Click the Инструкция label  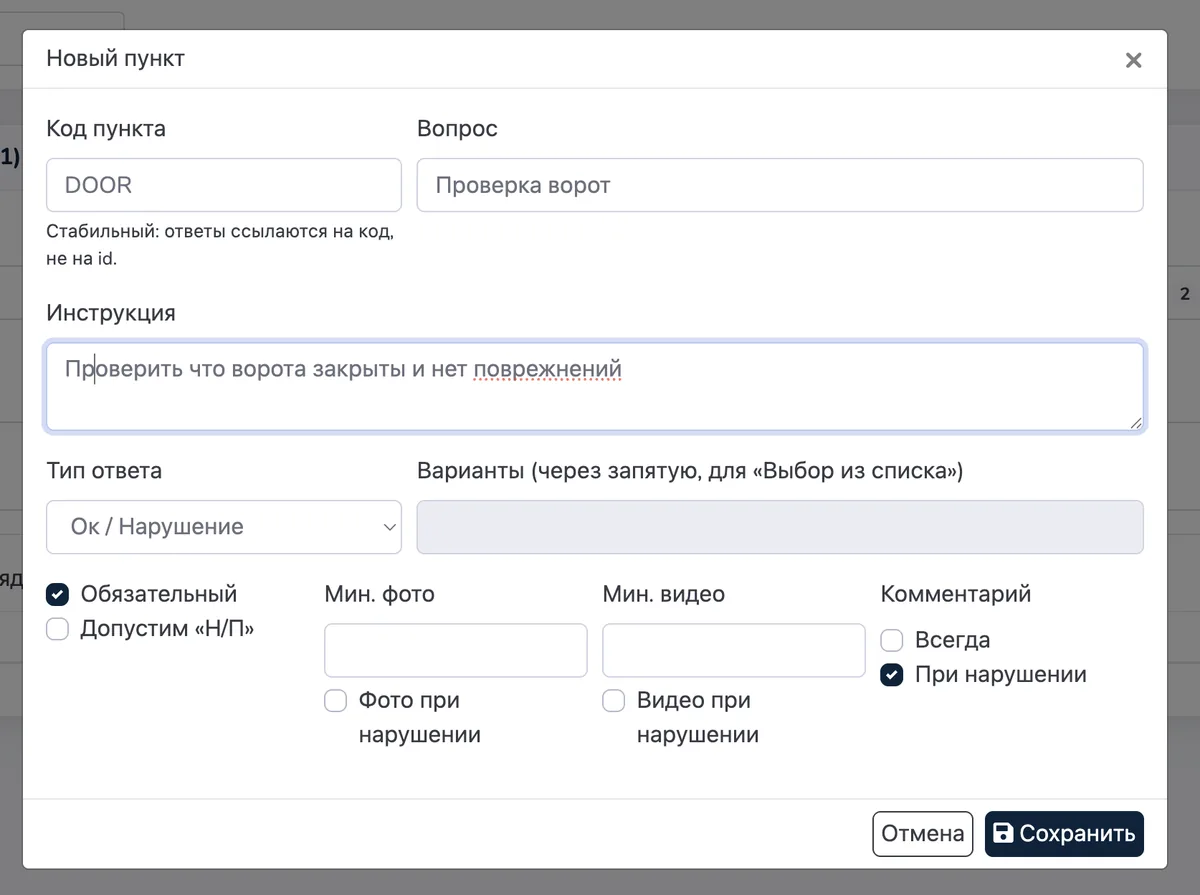pyautogui.click(x=111, y=313)
